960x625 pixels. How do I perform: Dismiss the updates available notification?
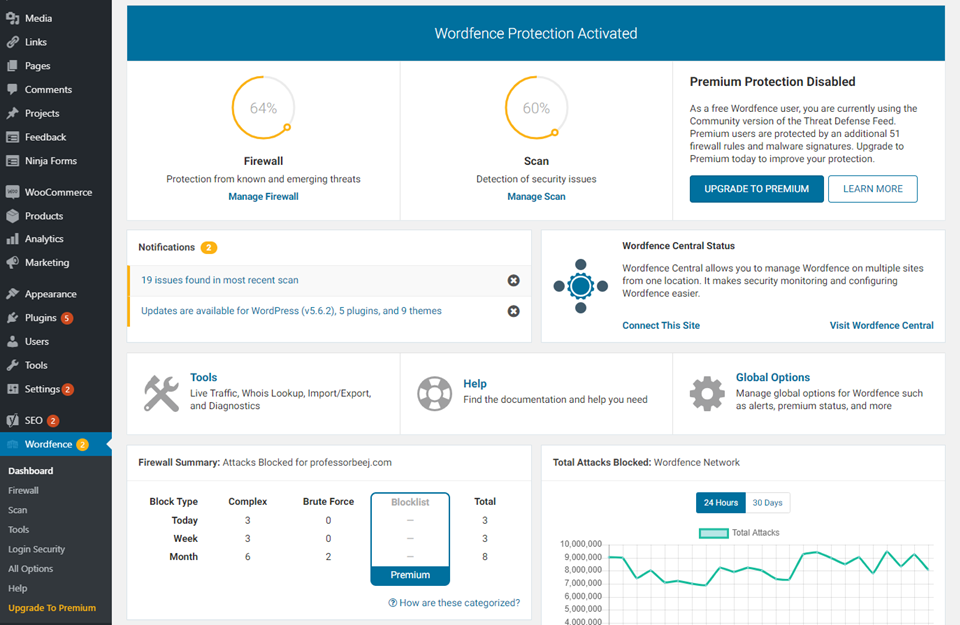pyautogui.click(x=514, y=311)
